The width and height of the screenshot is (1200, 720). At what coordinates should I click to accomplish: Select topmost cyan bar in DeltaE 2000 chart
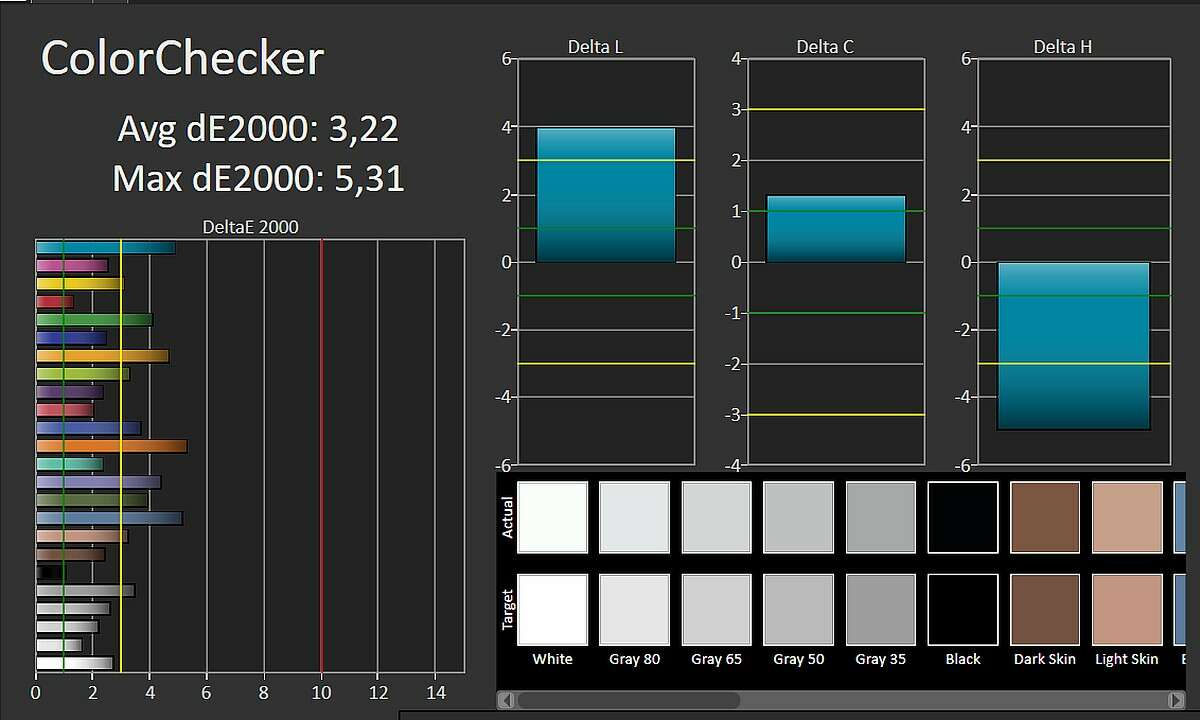106,248
